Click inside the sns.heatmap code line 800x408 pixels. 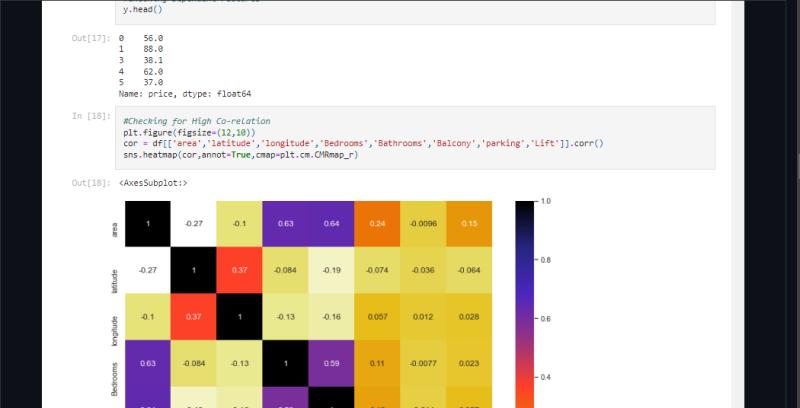pos(240,154)
